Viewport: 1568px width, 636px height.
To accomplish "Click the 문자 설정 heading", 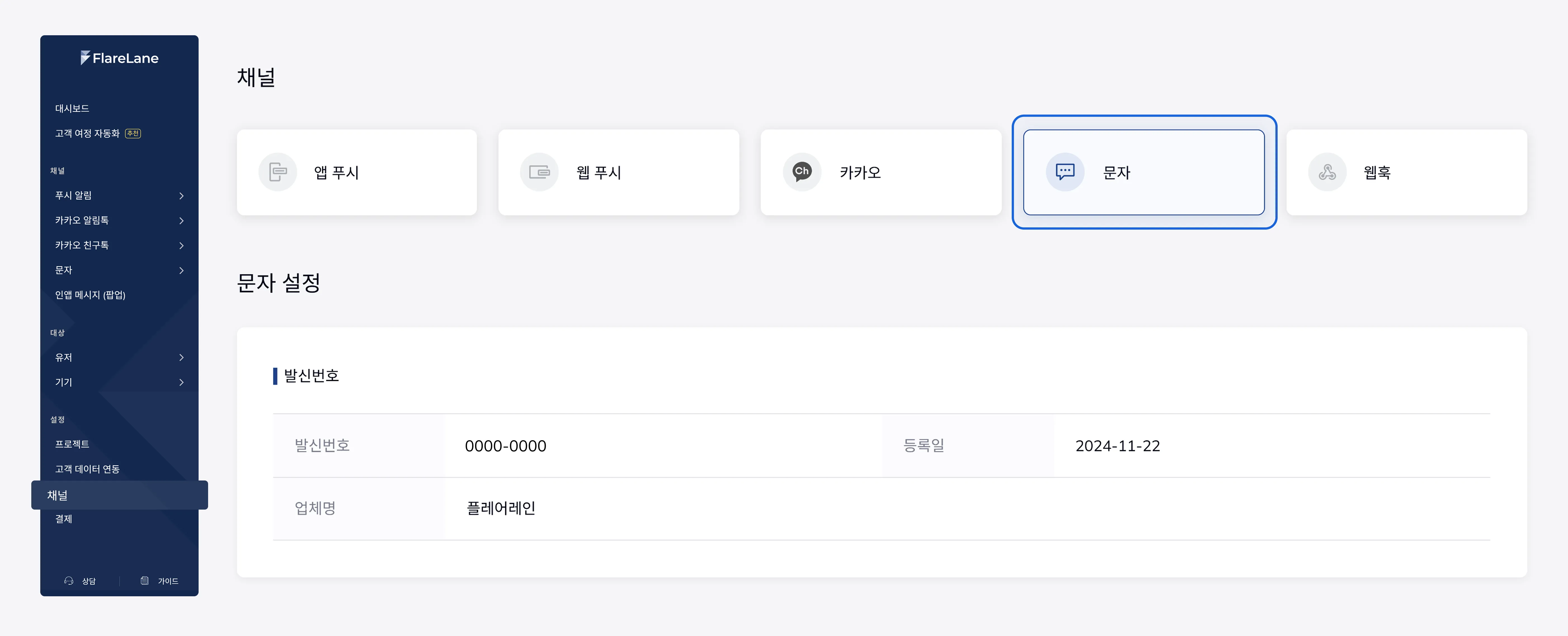I will [x=278, y=283].
